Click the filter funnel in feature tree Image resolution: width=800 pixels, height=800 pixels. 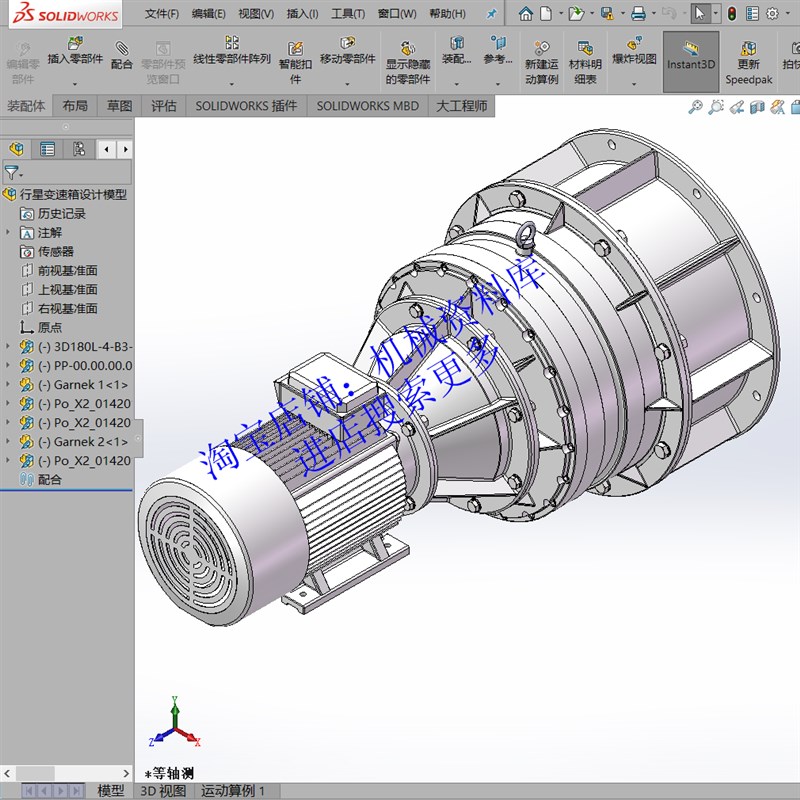[12, 173]
